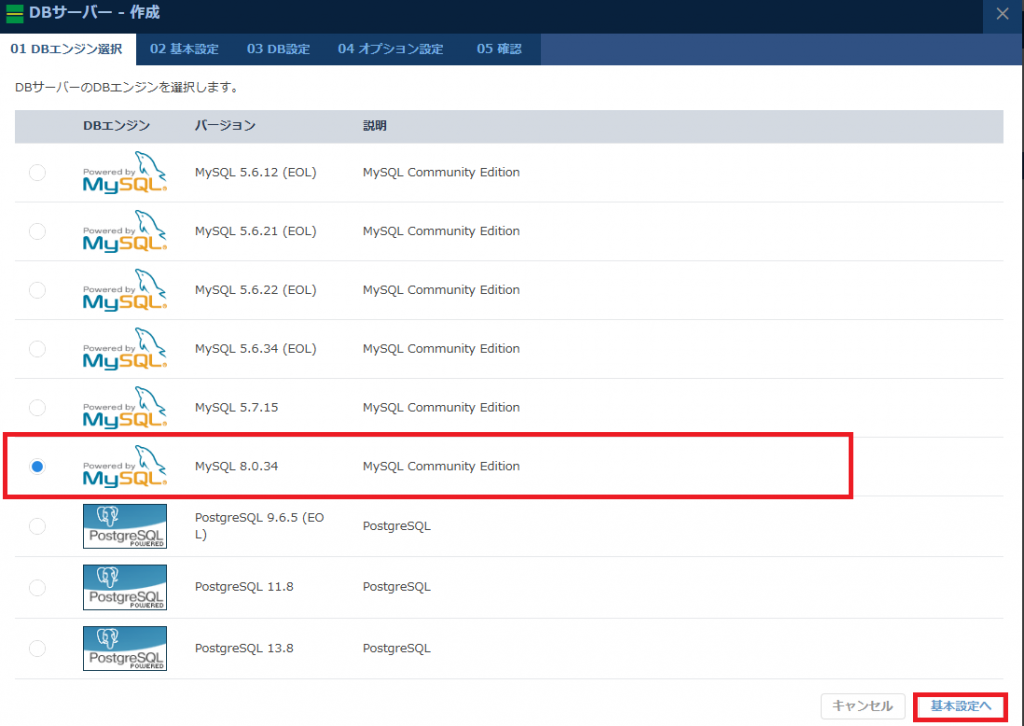This screenshot has height=726, width=1024.
Task: Click the PostgreSQL logo in the 13.8 row
Action: (125, 648)
